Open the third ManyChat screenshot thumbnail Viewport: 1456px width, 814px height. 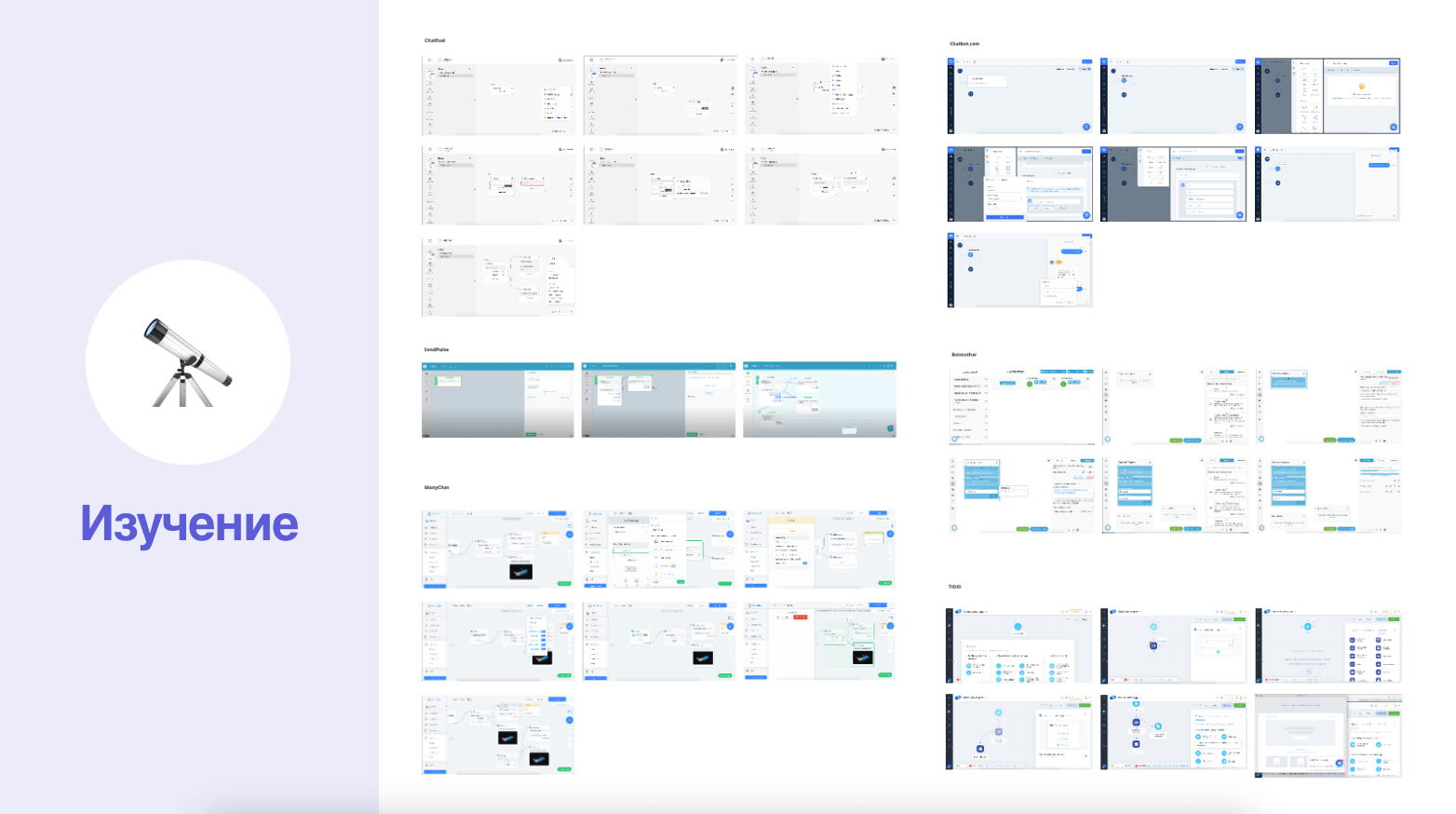coord(819,549)
